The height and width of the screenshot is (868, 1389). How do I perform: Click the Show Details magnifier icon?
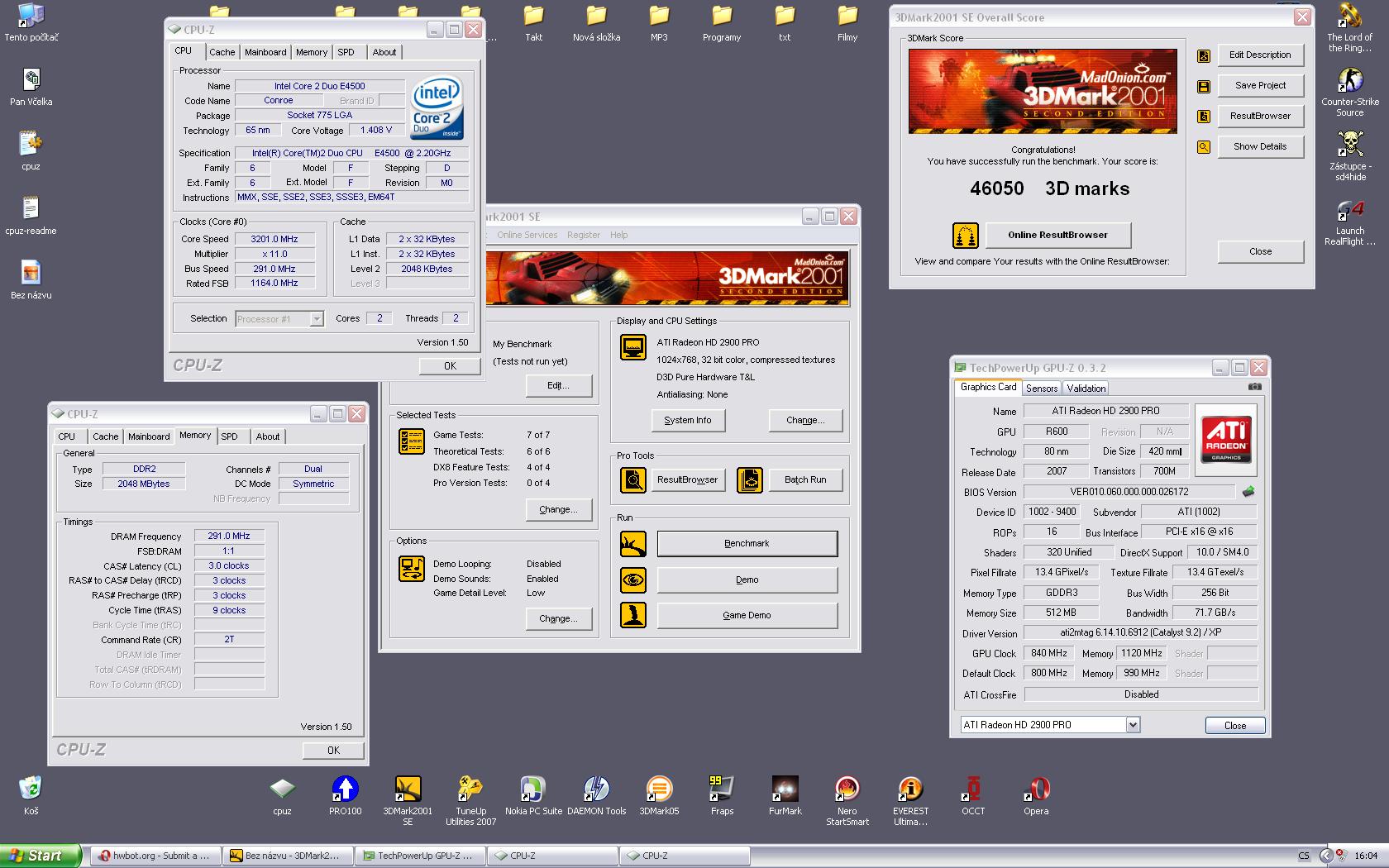click(1204, 147)
